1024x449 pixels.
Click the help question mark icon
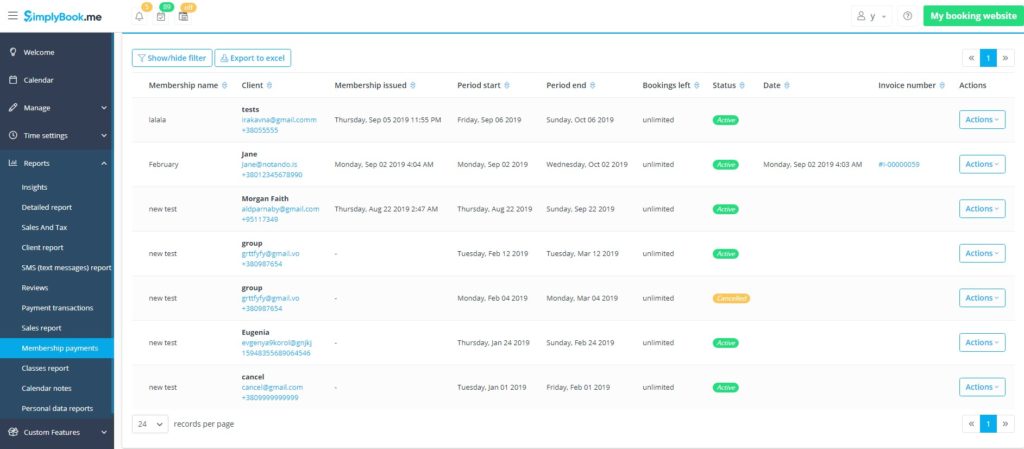point(907,16)
